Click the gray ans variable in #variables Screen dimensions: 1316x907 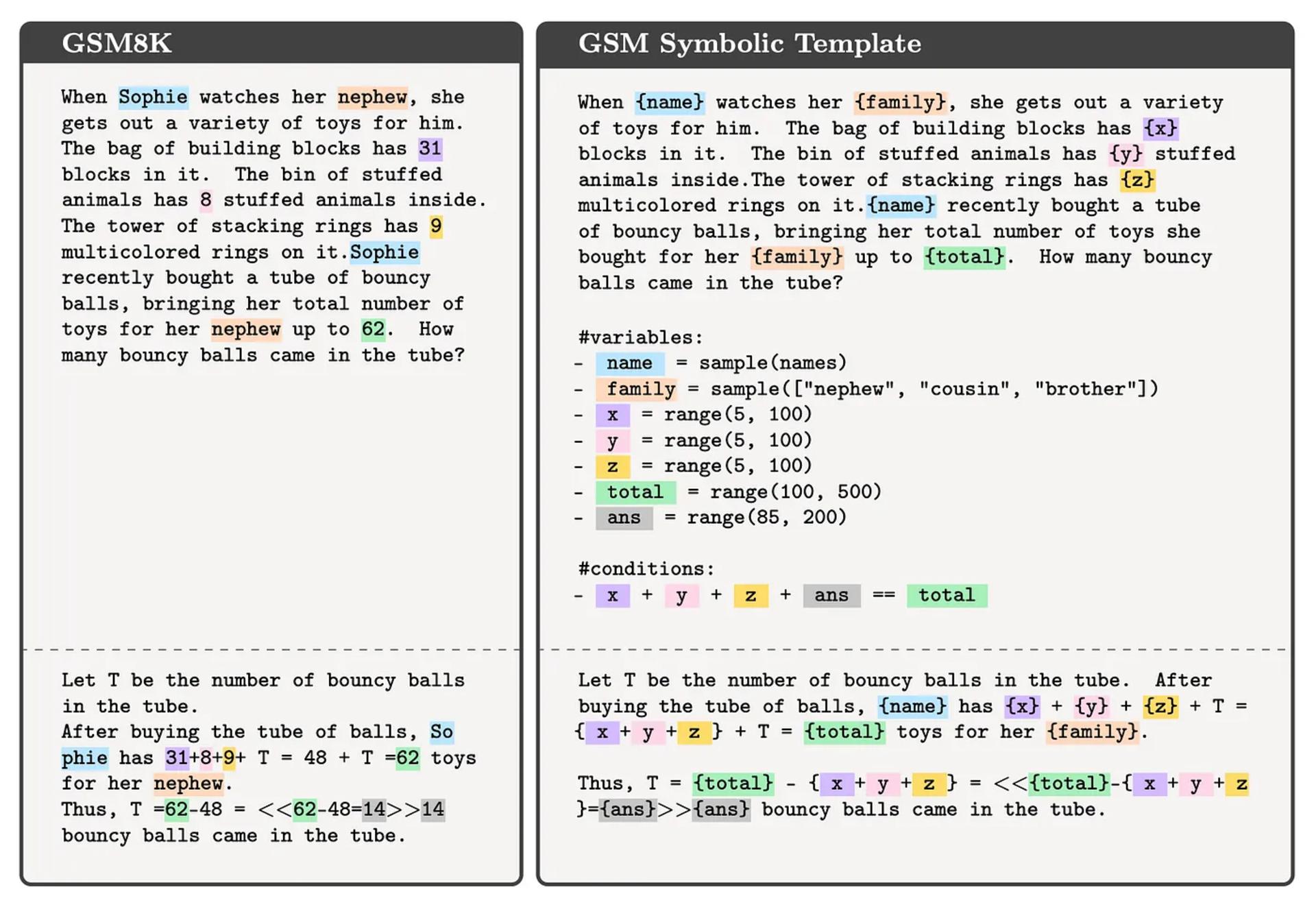pyautogui.click(x=624, y=518)
